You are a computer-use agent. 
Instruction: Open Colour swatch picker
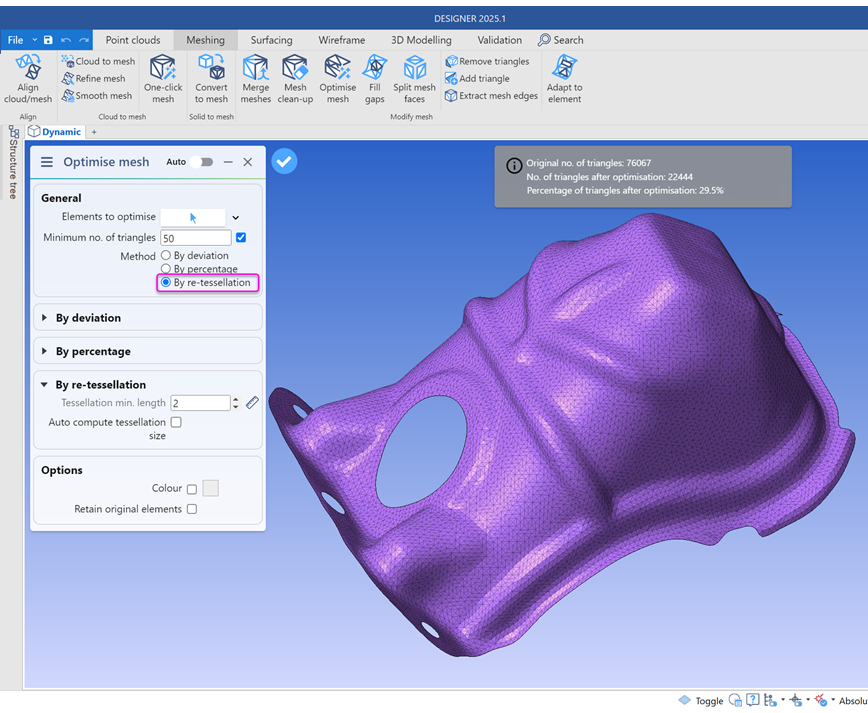[210, 488]
